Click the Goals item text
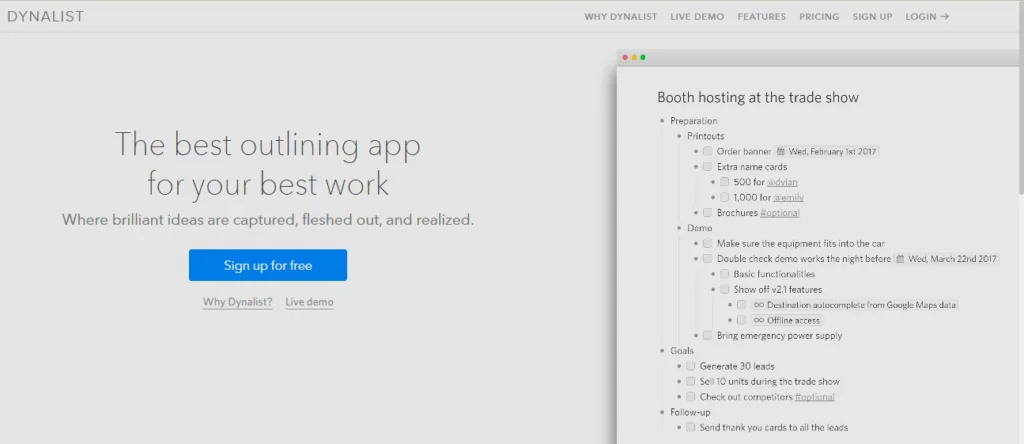Screen dimensions: 1024x444 [682, 351]
